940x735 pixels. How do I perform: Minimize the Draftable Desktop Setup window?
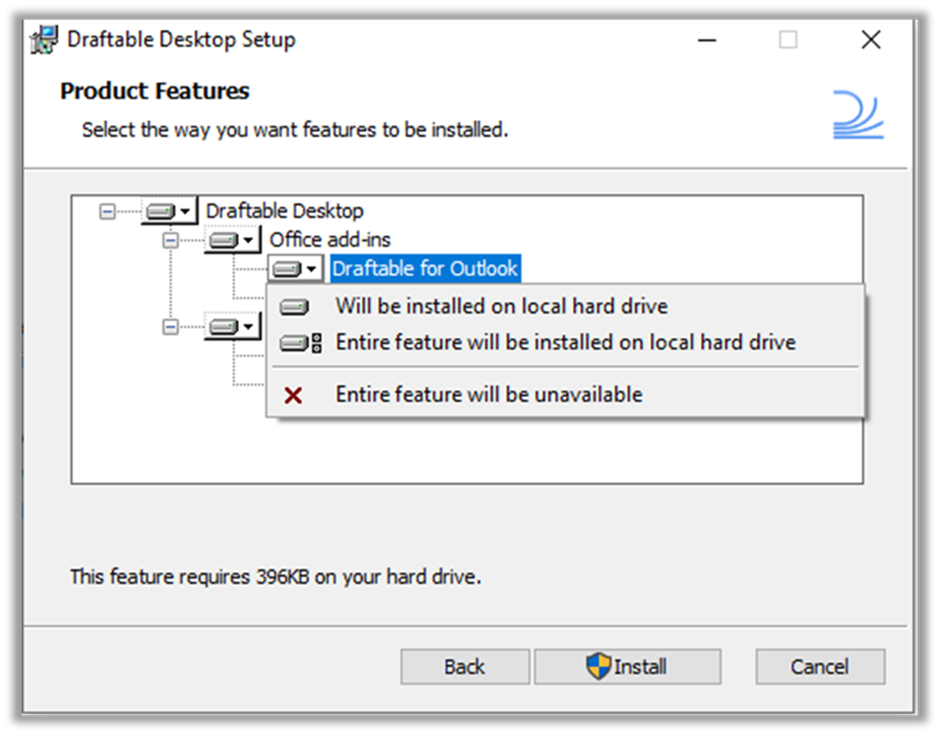point(707,40)
